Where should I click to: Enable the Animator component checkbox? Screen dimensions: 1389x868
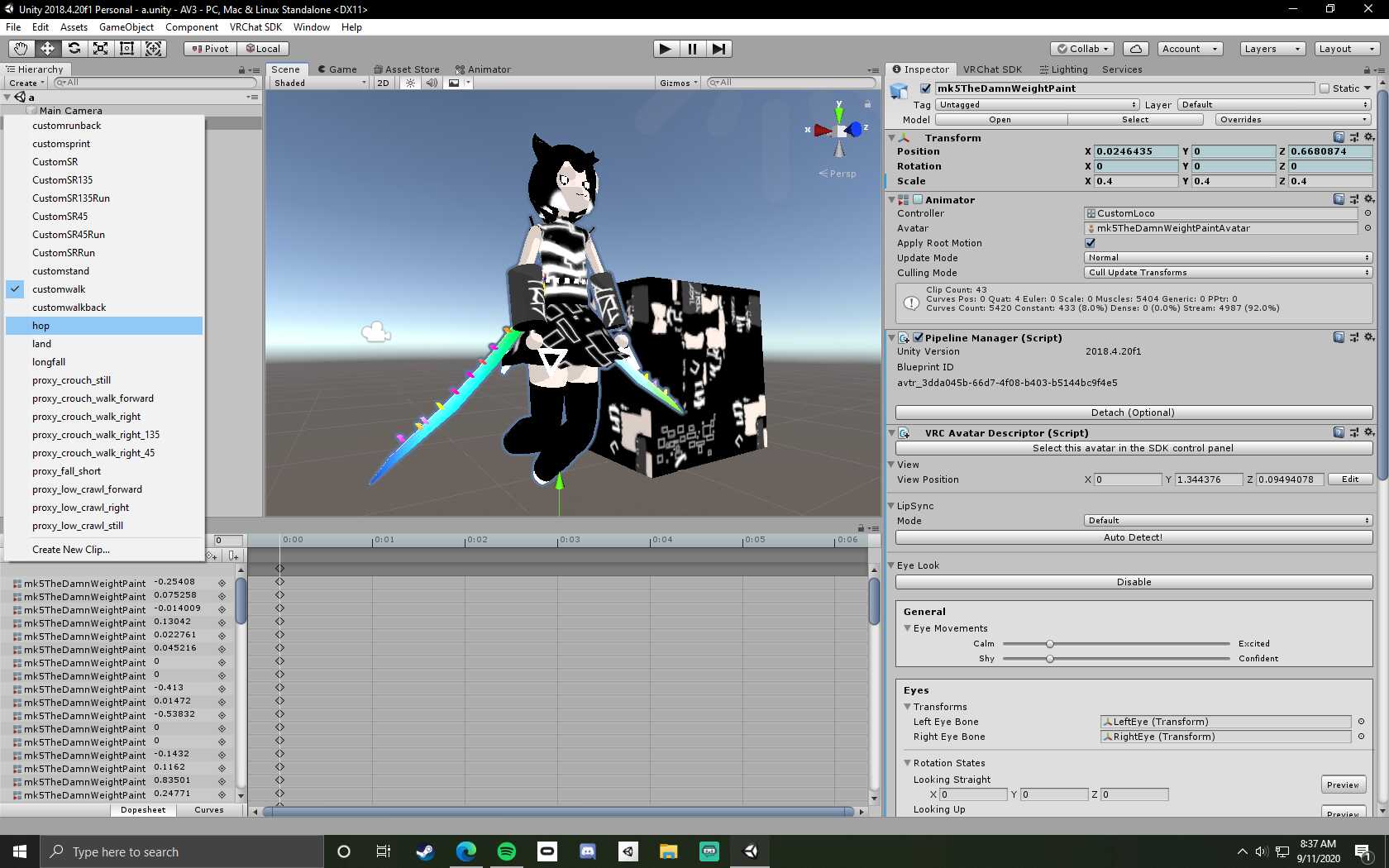918,200
